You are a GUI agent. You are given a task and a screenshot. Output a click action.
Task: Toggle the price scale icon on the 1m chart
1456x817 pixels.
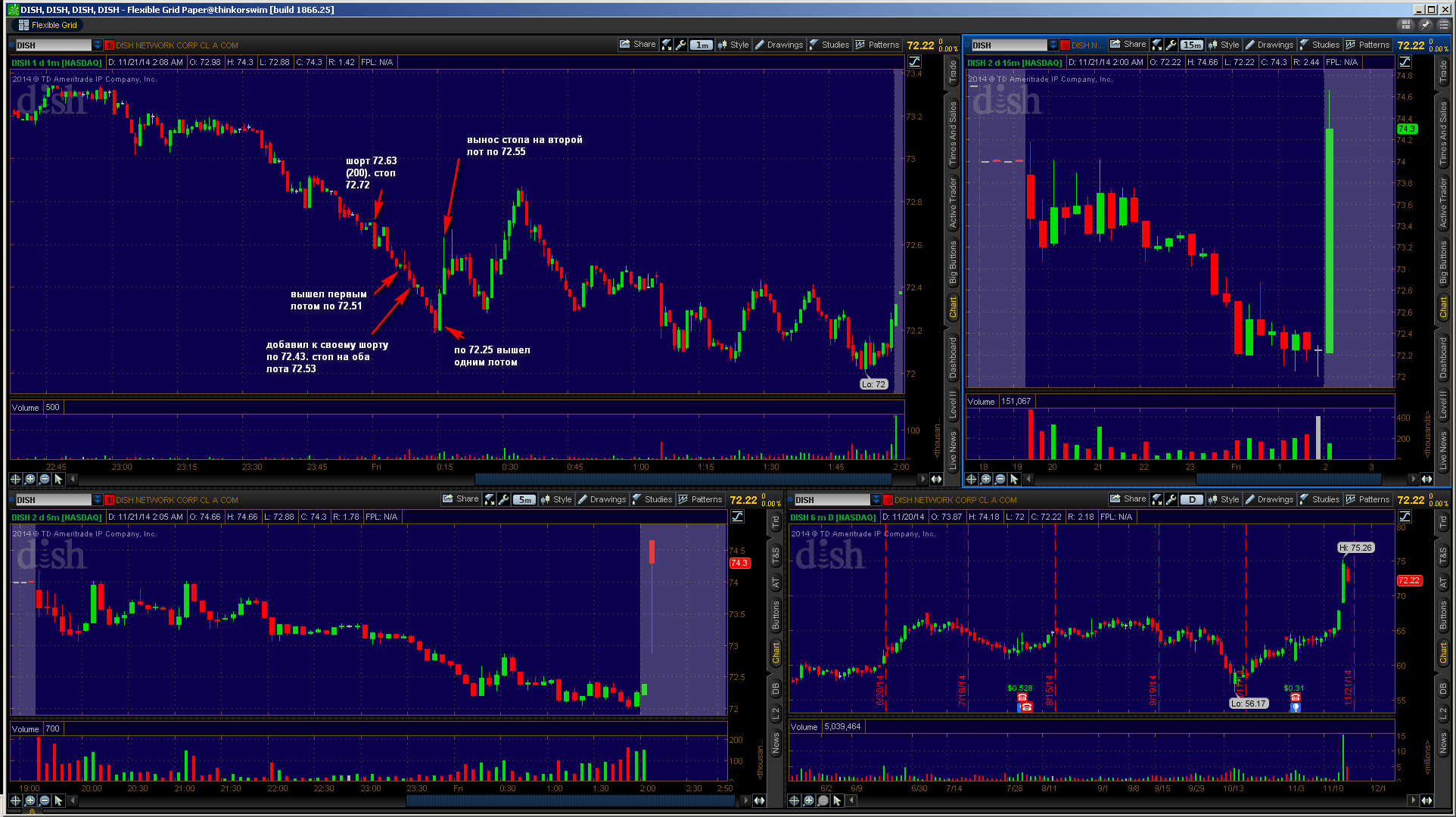pyautogui.click(x=914, y=62)
